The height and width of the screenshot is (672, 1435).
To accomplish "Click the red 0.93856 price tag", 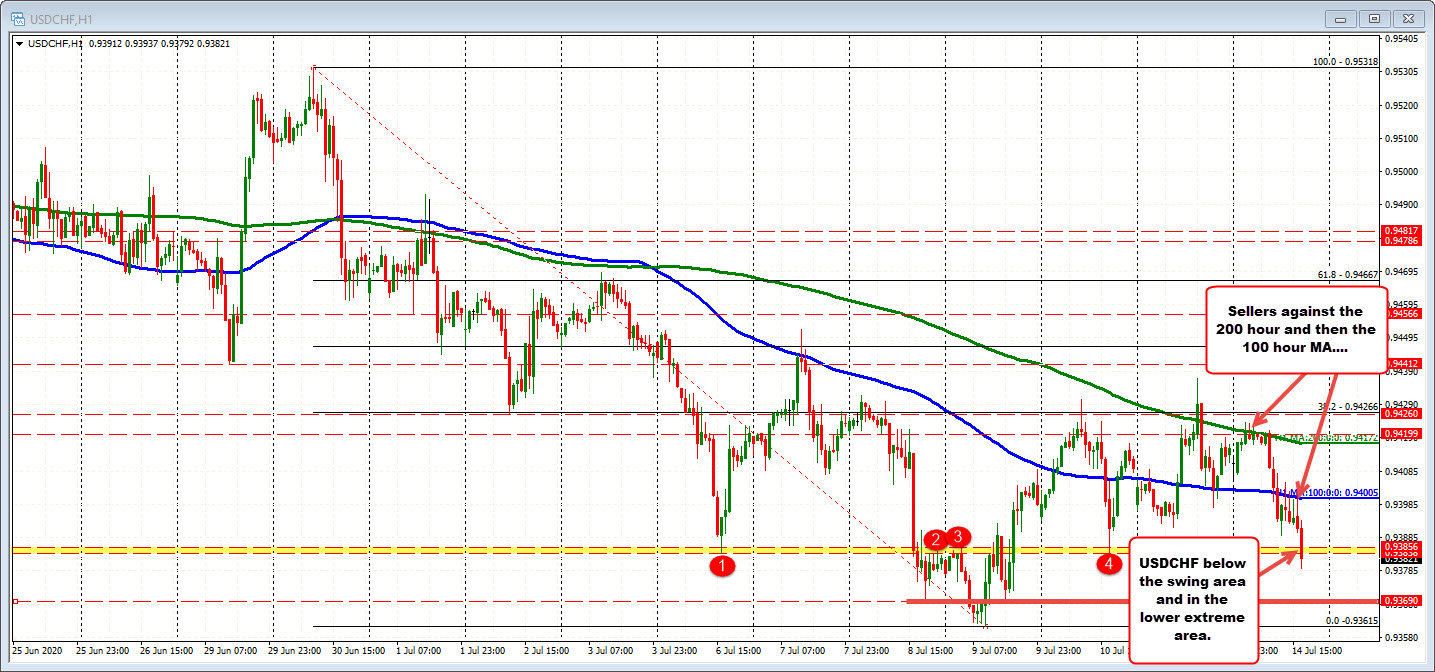I will 1401,546.
